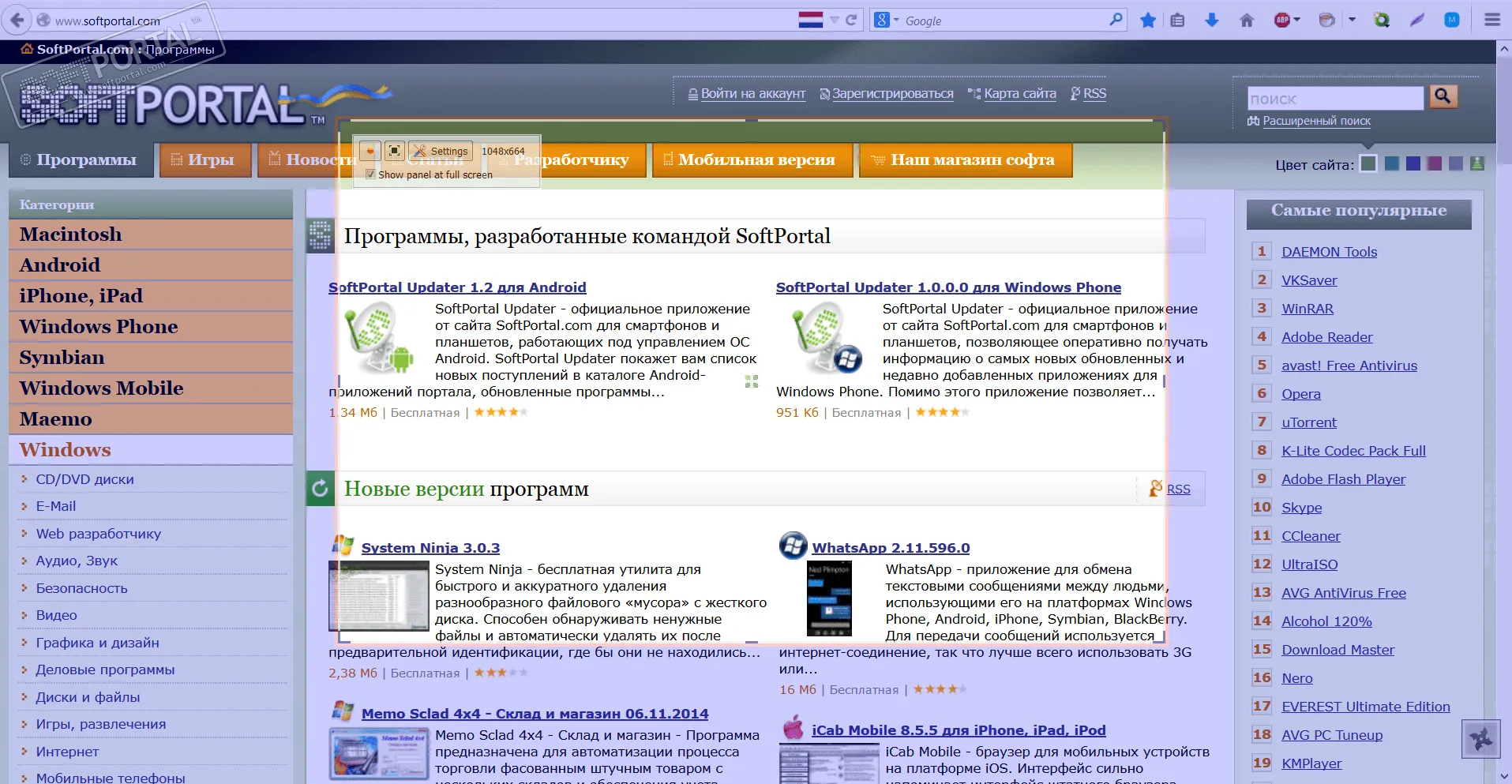This screenshot has width=1512, height=784.
Task: Open the Программы tab
Action: [x=81, y=160]
